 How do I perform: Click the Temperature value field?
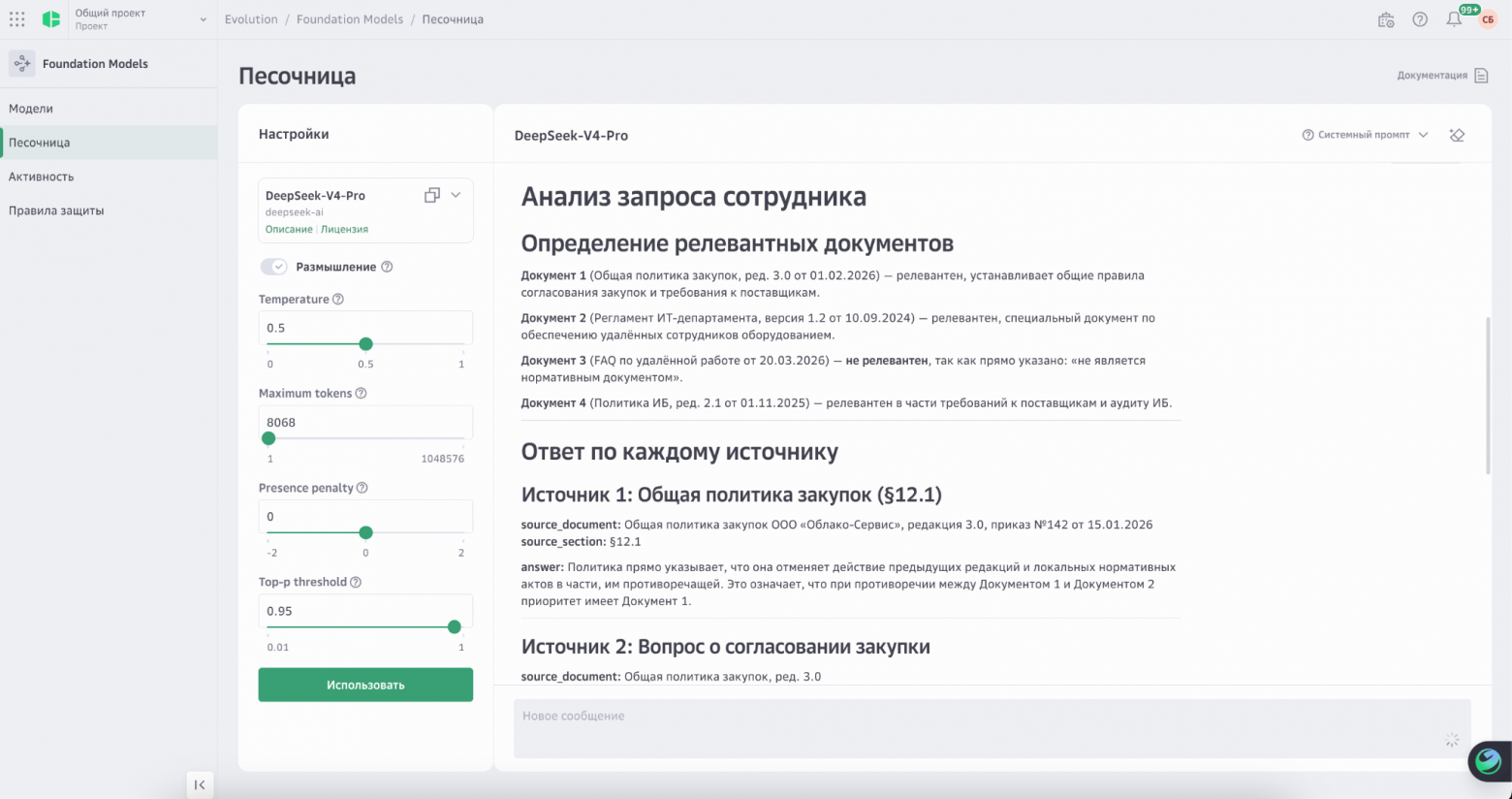[x=365, y=328]
